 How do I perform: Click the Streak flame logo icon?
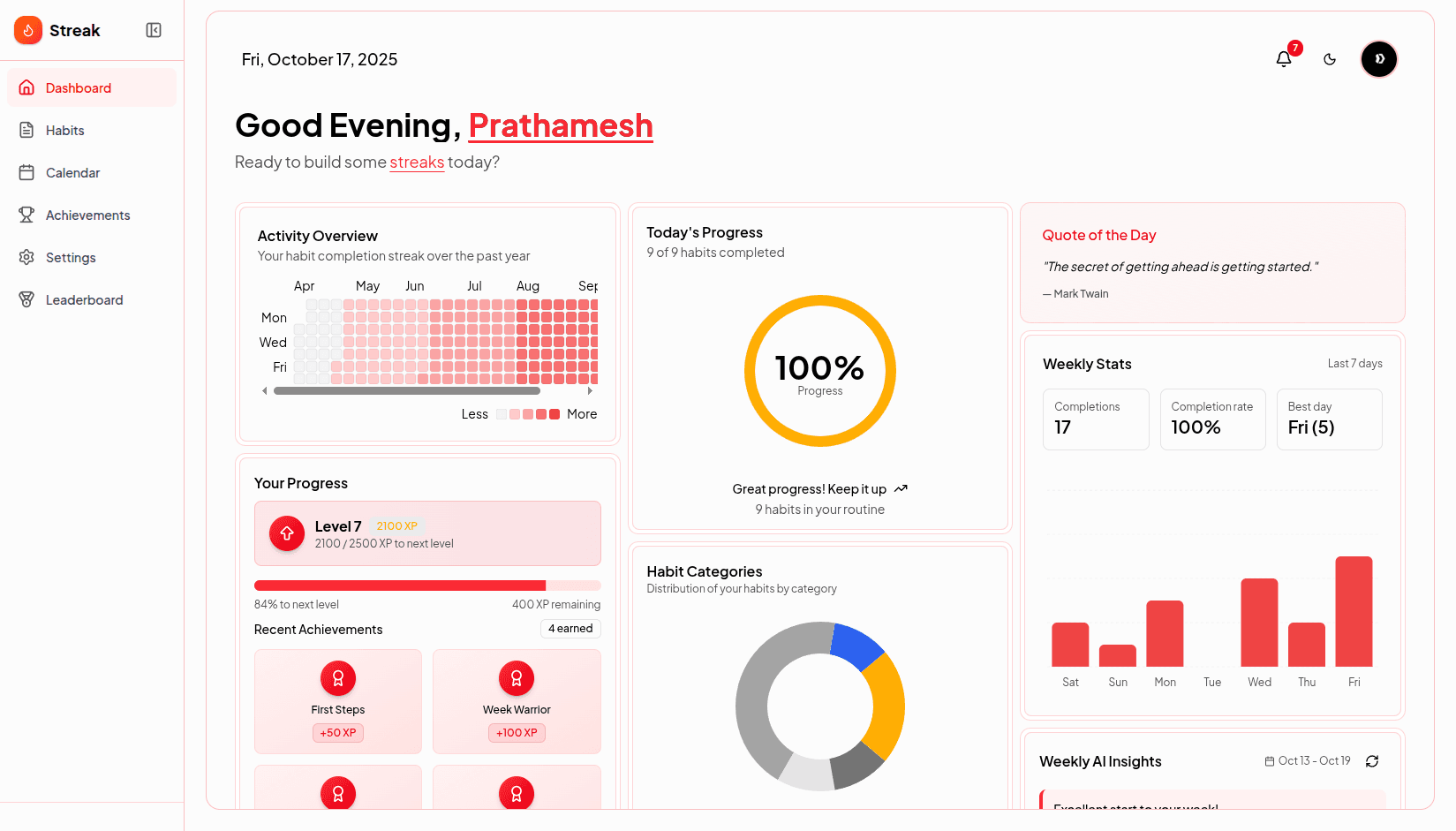coord(28,30)
